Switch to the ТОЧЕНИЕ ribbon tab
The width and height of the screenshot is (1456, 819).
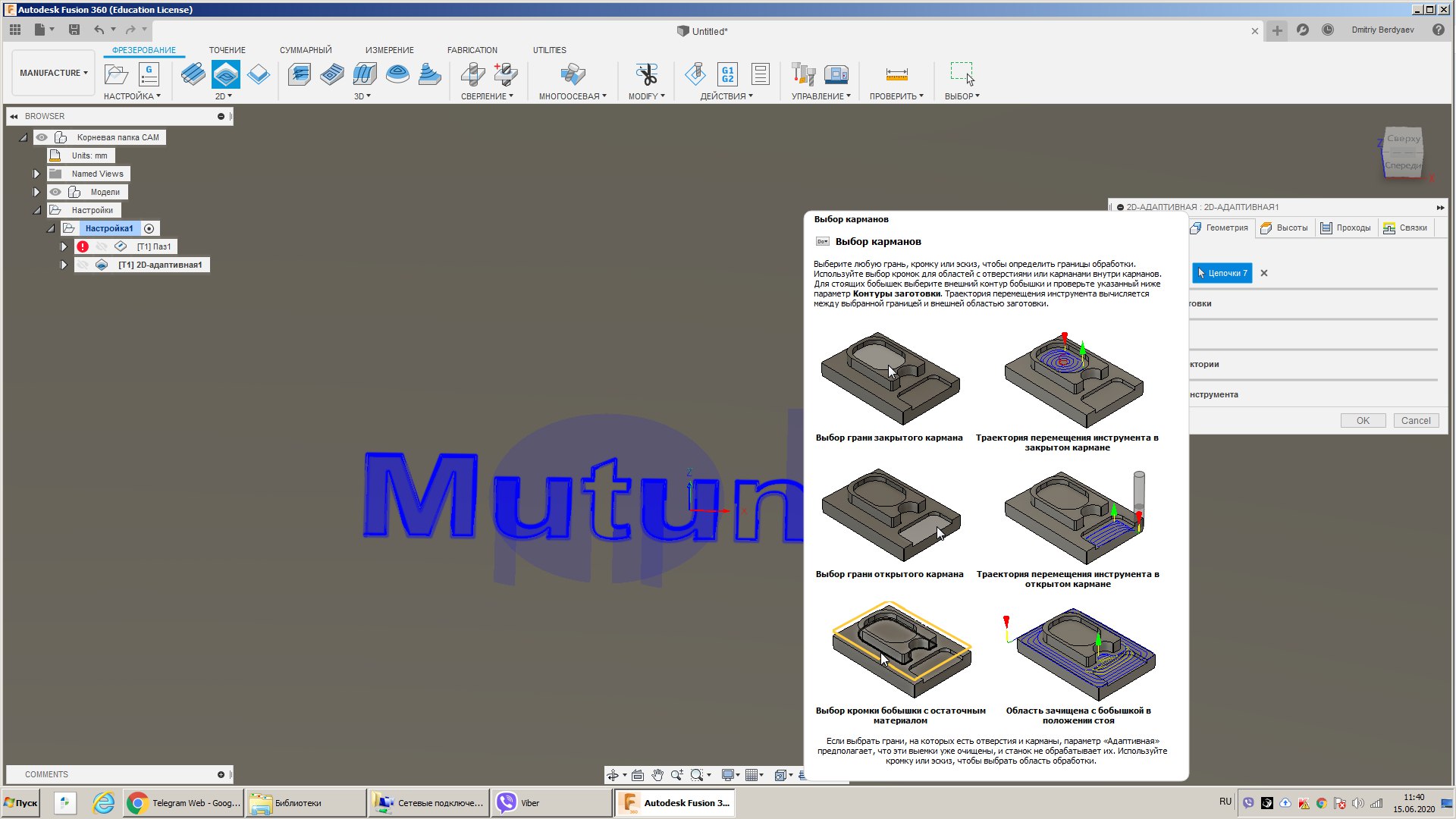pos(227,50)
